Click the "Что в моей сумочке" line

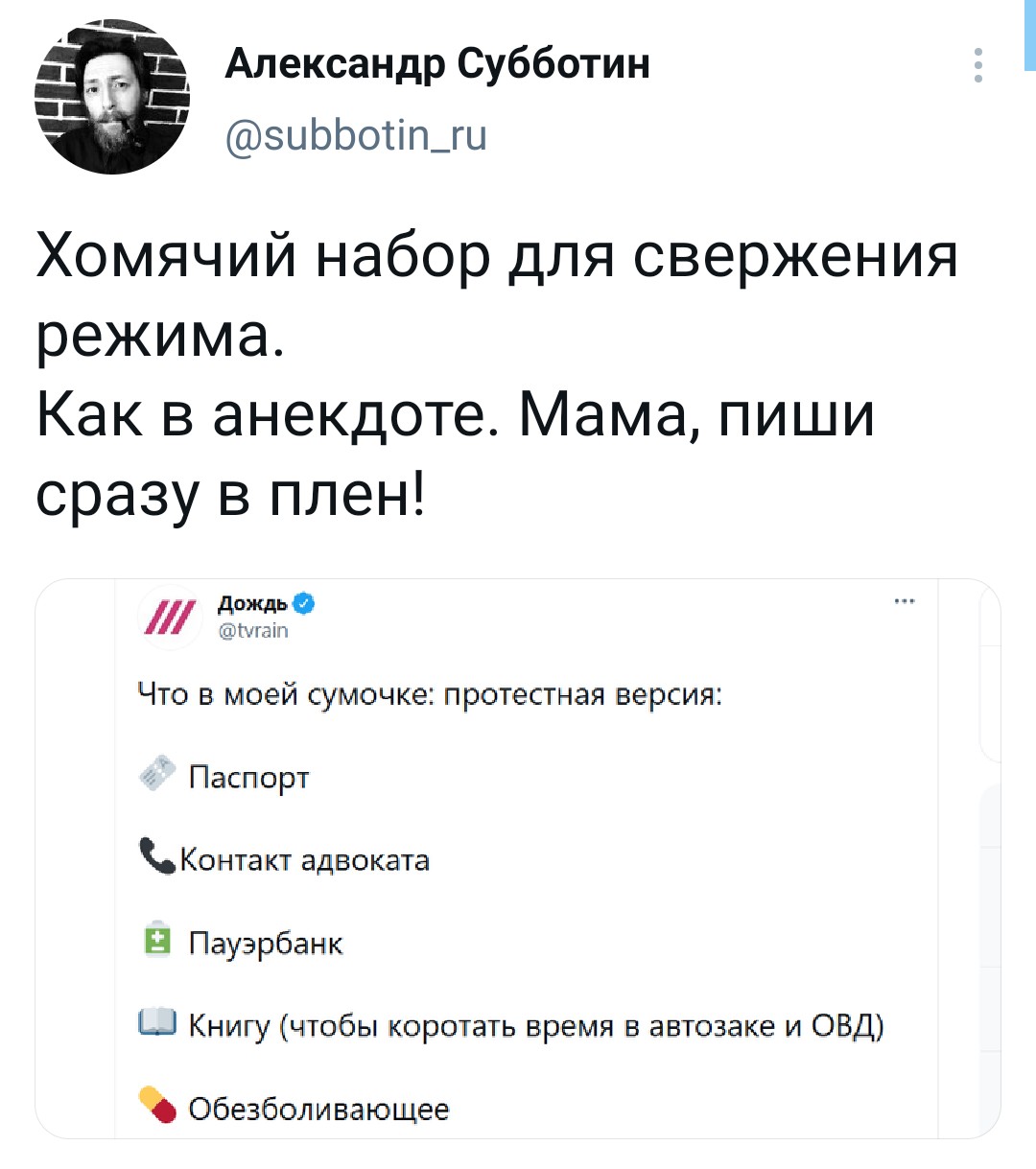point(430,693)
